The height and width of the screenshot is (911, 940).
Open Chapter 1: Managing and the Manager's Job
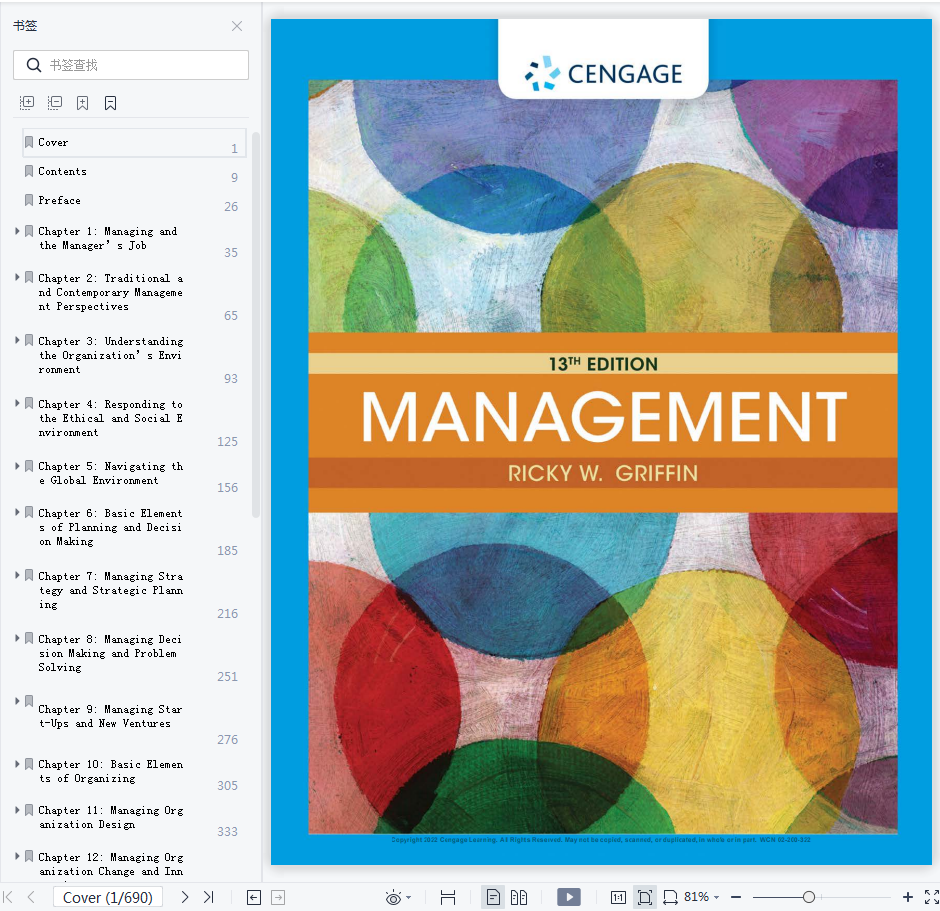coord(108,238)
